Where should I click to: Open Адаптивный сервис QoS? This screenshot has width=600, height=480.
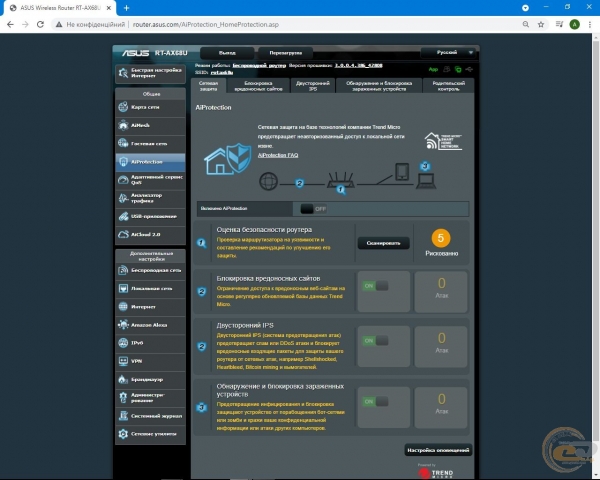click(x=150, y=180)
